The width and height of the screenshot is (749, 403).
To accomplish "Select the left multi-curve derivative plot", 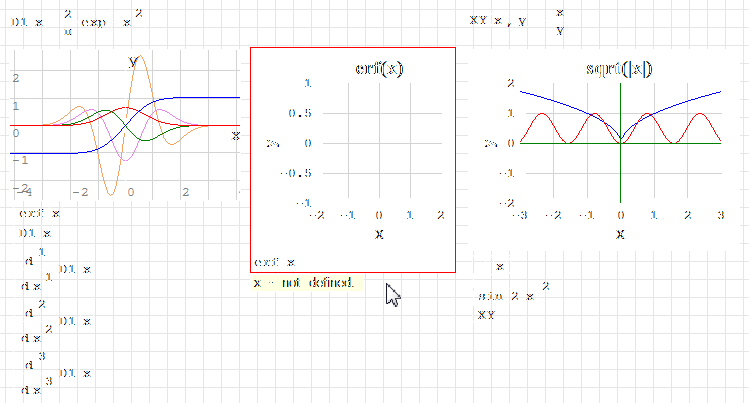I will click(x=125, y=125).
